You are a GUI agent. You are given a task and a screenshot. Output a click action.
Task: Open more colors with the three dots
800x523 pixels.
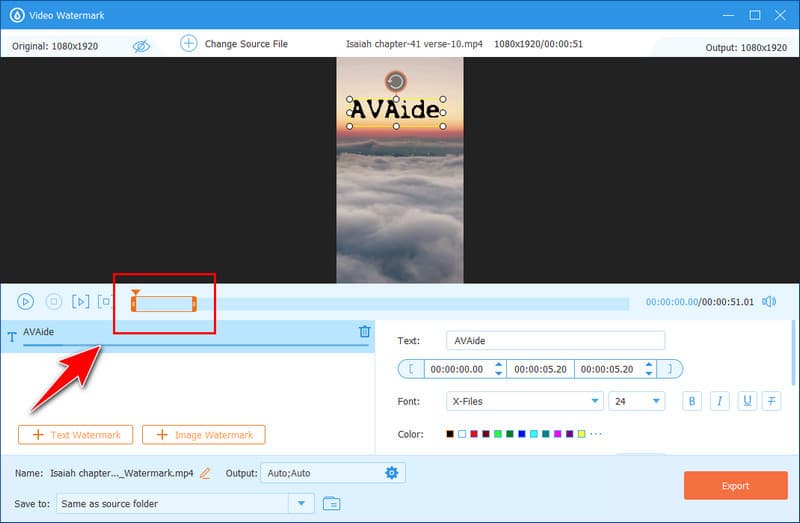pos(595,434)
